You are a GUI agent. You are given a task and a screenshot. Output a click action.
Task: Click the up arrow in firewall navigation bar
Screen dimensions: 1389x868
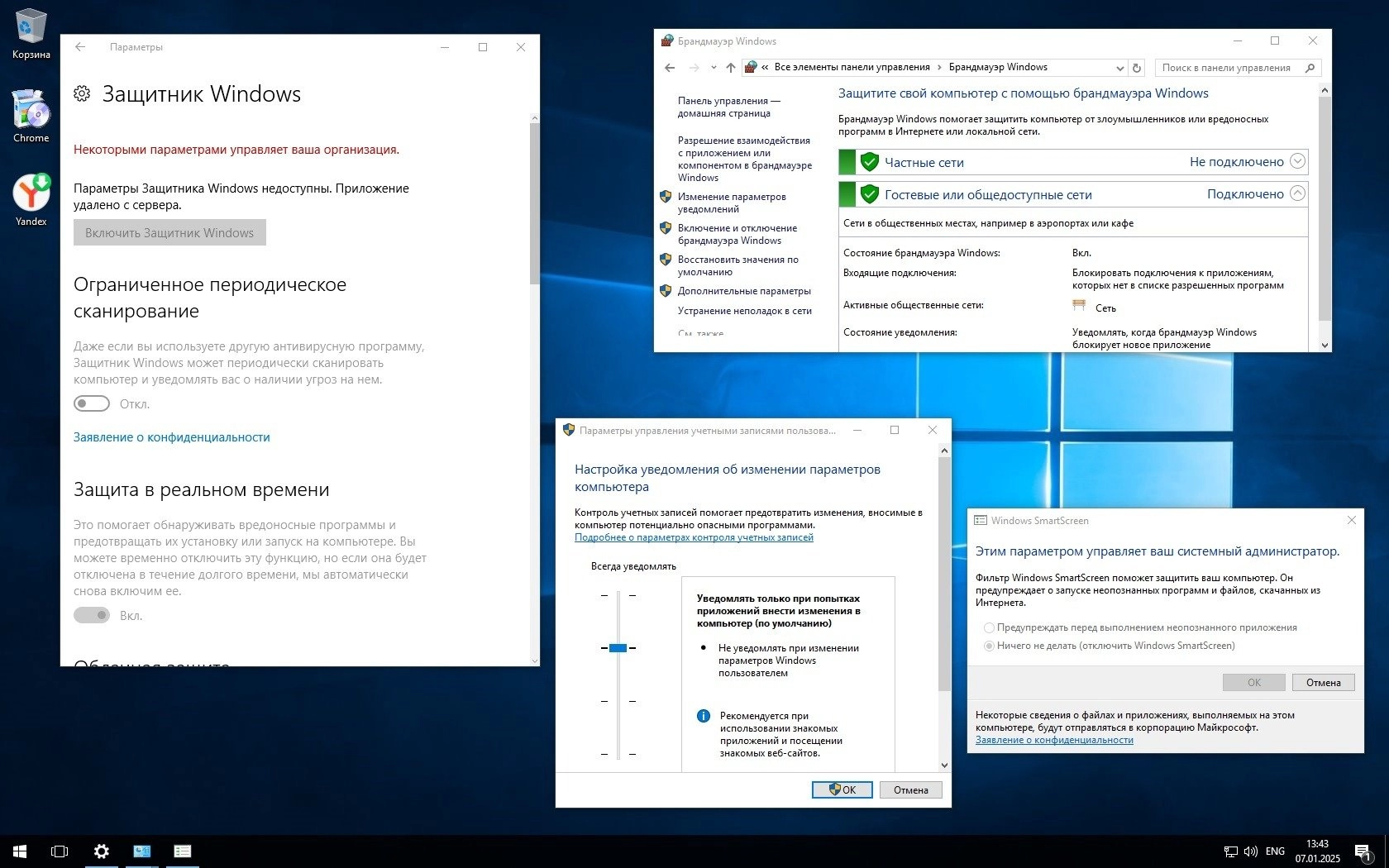[x=730, y=68]
